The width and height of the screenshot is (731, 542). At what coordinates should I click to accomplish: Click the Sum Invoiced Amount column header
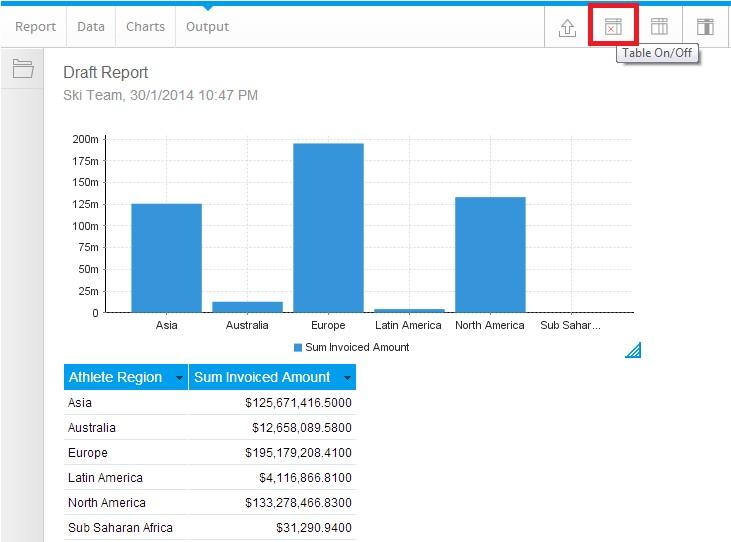pyautogui.click(x=272, y=377)
